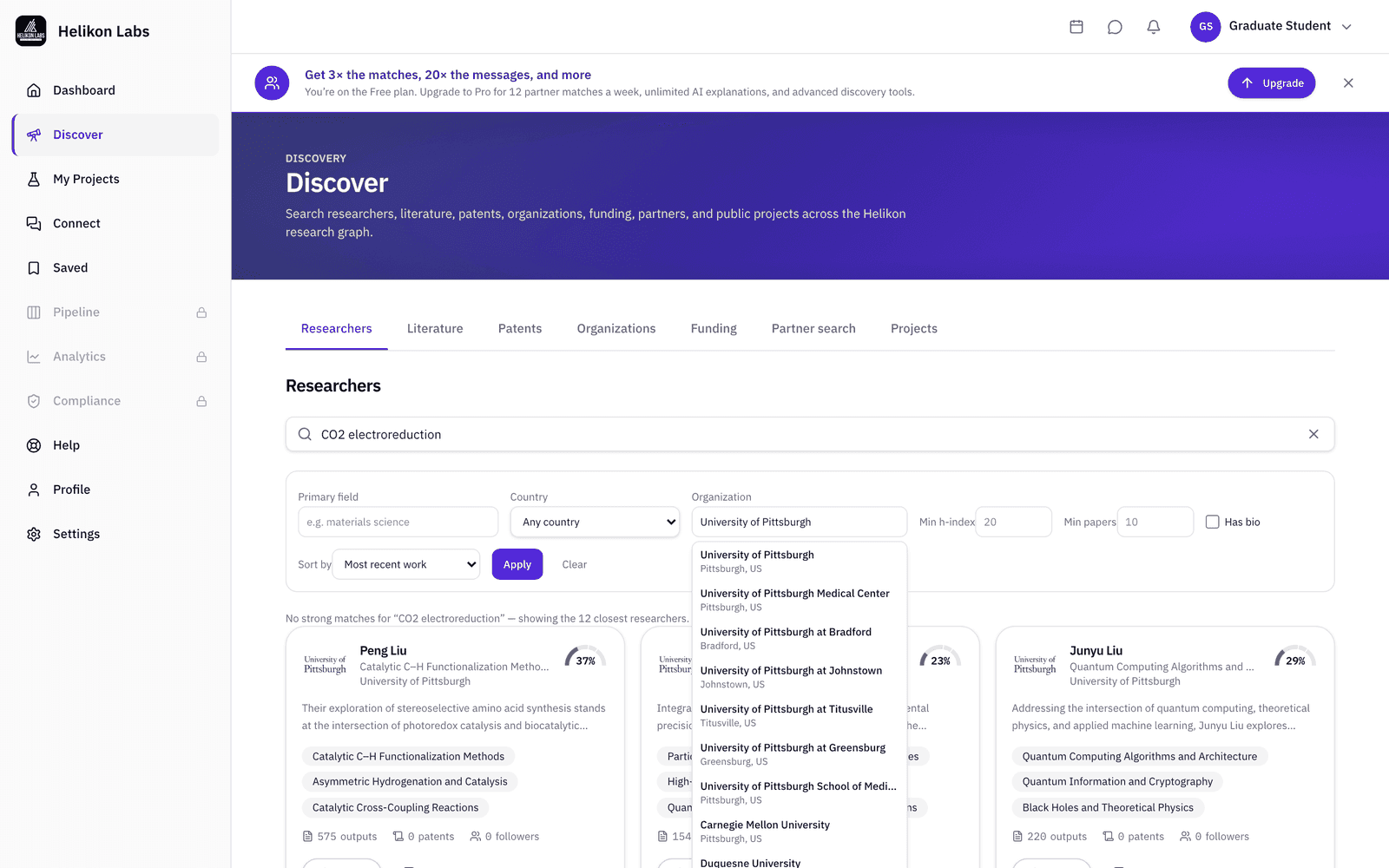Click Junyu Liu's 29% match gauge
Image resolution: width=1389 pixels, height=868 pixels.
tap(1295, 657)
